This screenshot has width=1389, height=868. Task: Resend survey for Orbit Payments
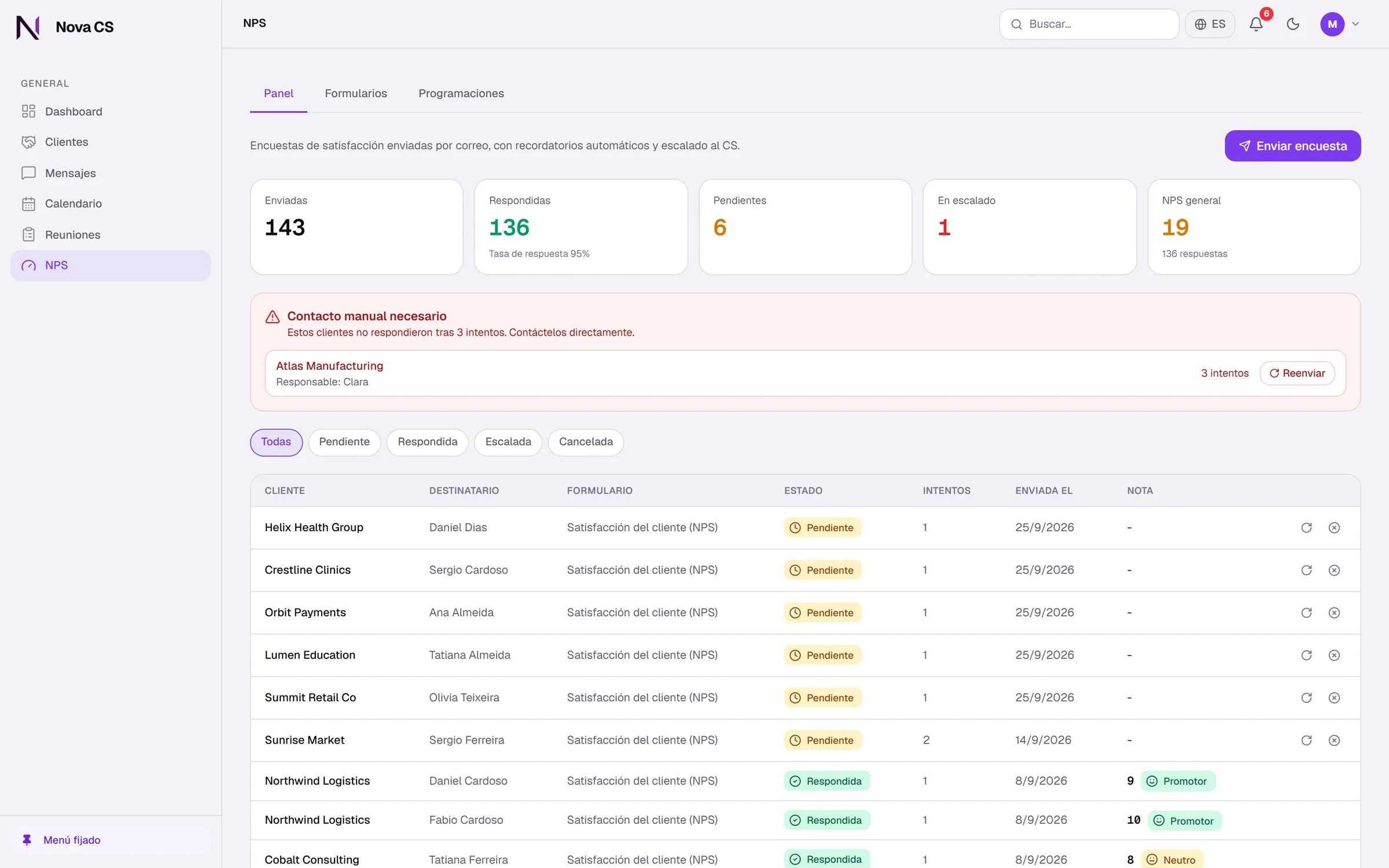tap(1306, 613)
